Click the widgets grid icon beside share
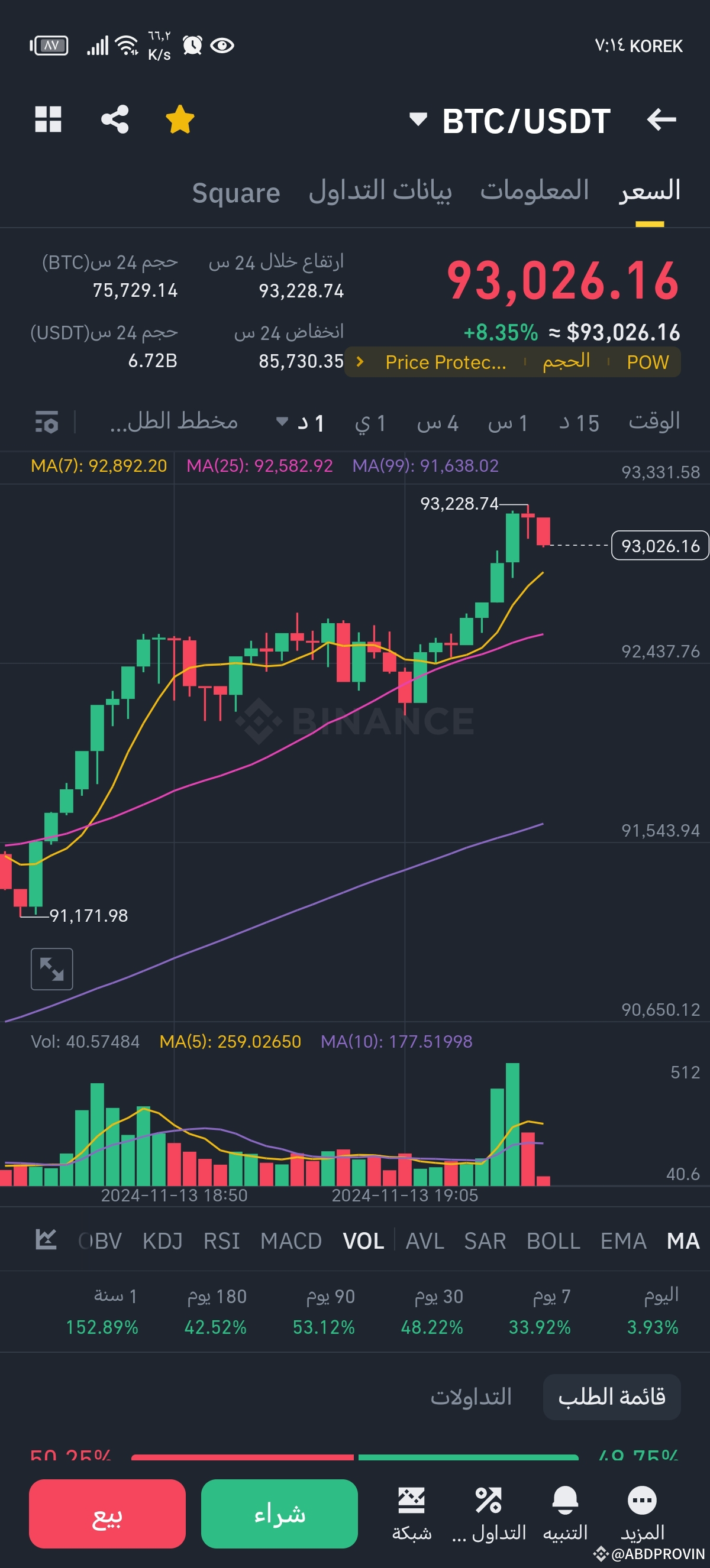710x1568 pixels. click(x=48, y=120)
